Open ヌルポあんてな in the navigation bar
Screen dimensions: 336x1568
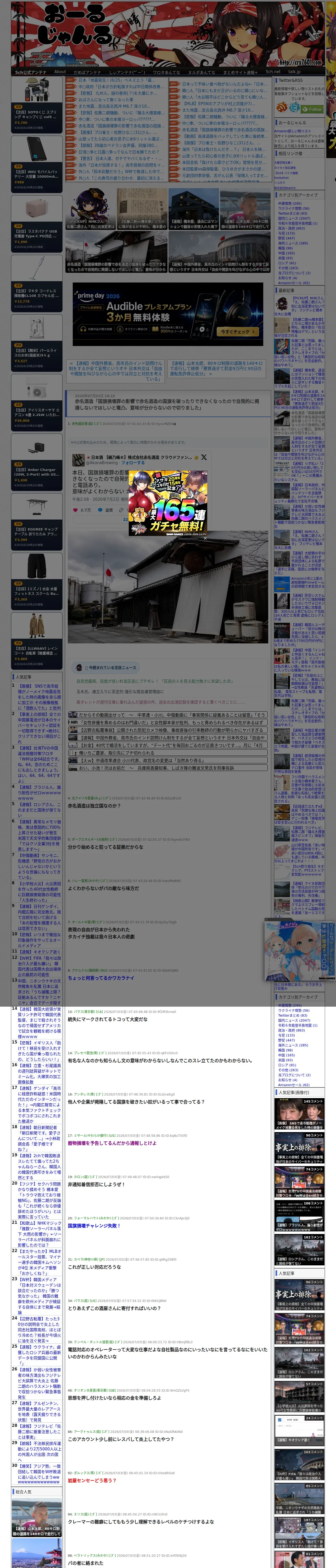pyautogui.click(x=201, y=72)
